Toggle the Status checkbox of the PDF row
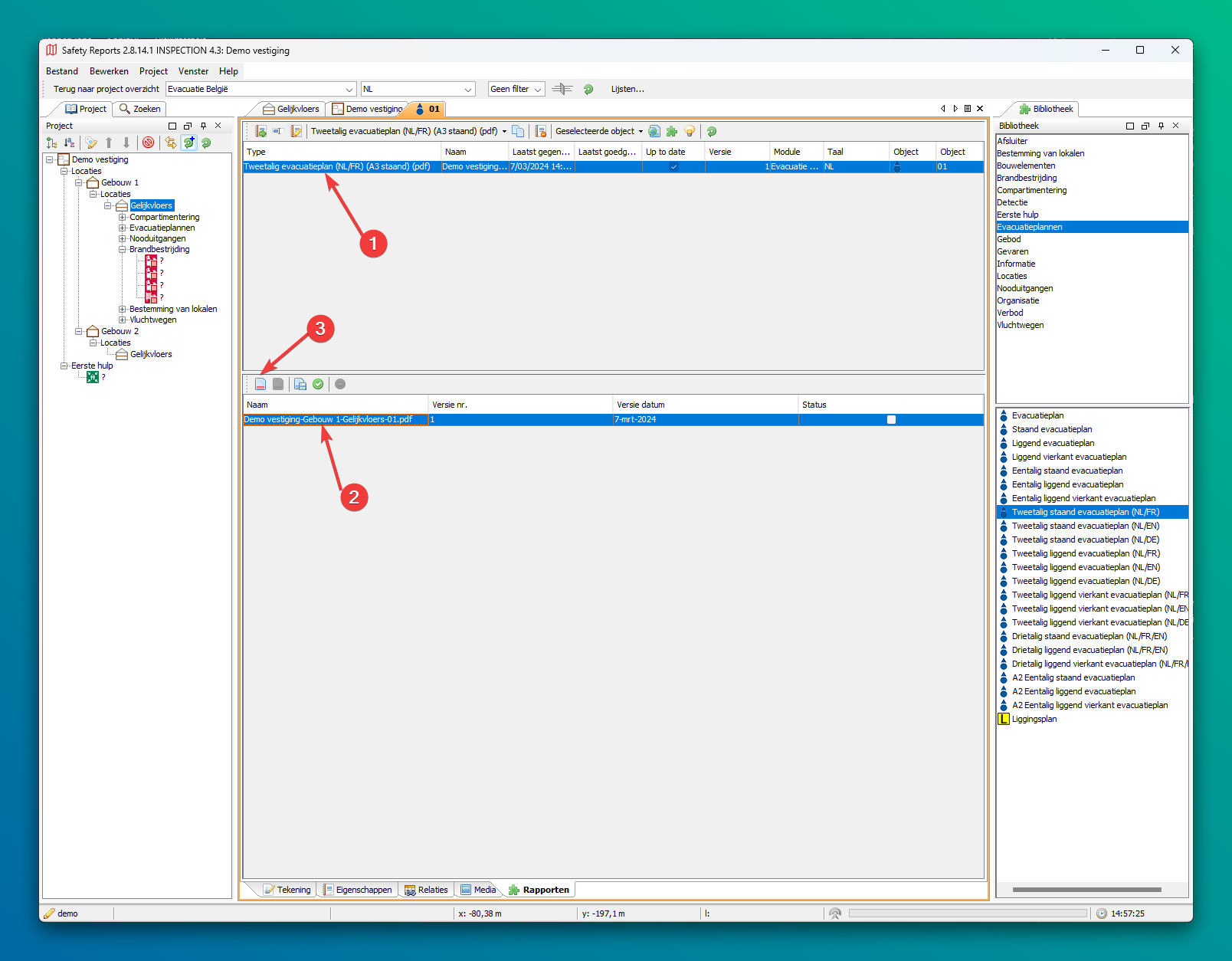 891,419
